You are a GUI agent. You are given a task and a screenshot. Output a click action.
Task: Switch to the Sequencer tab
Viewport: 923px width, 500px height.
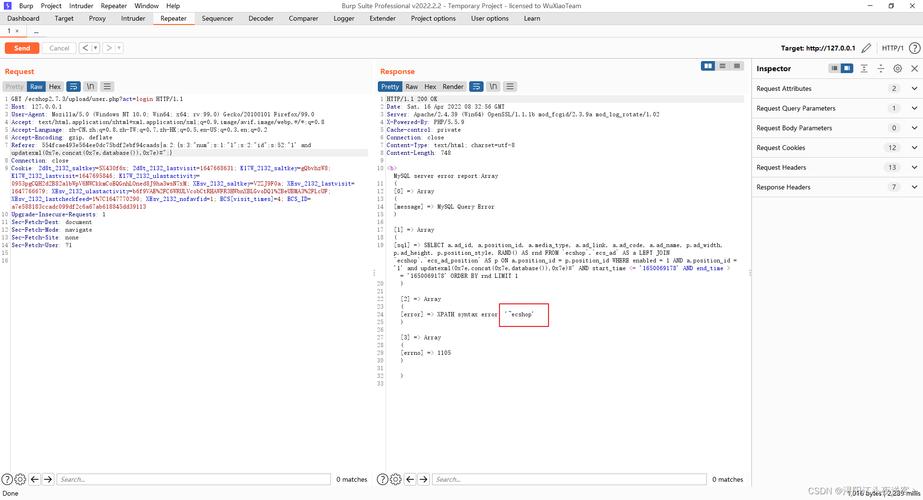[x=217, y=18]
